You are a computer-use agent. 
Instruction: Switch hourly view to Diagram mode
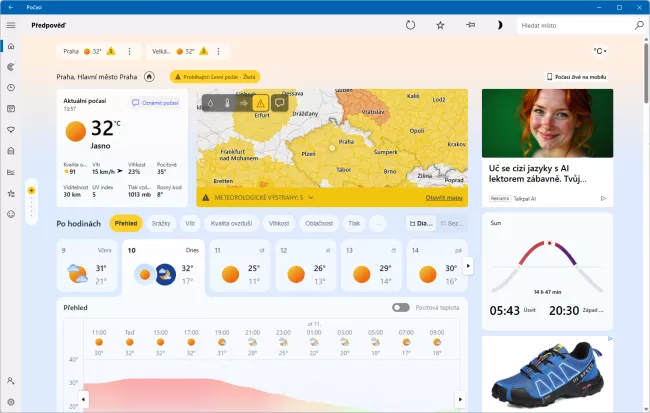tap(421, 223)
